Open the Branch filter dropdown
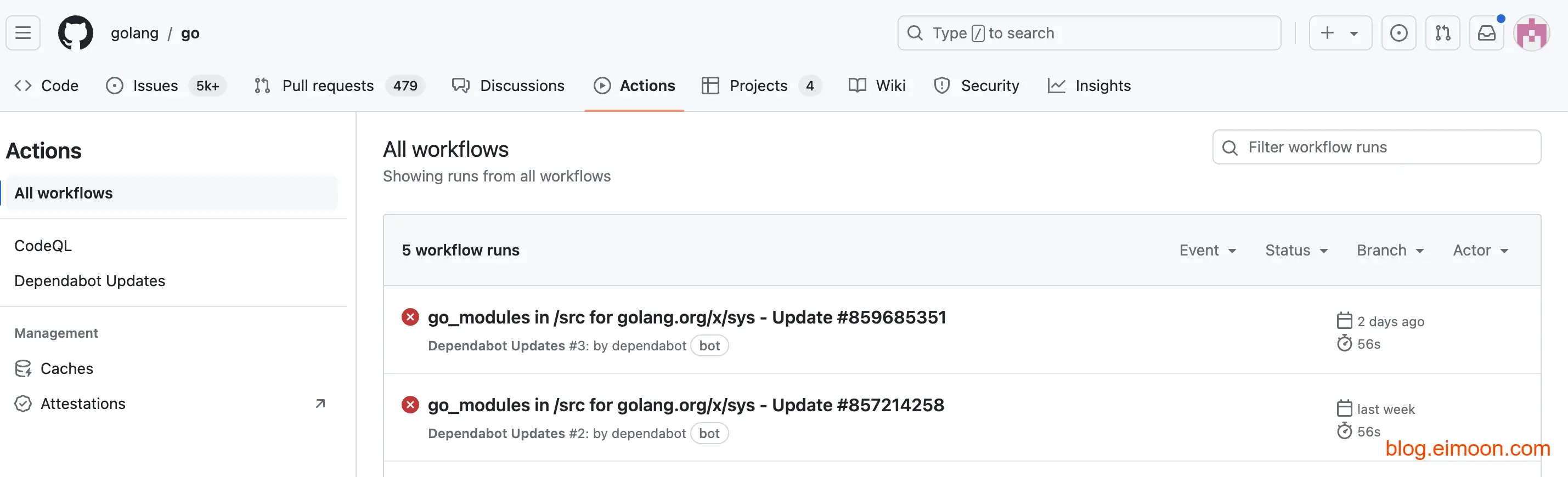 (1390, 250)
